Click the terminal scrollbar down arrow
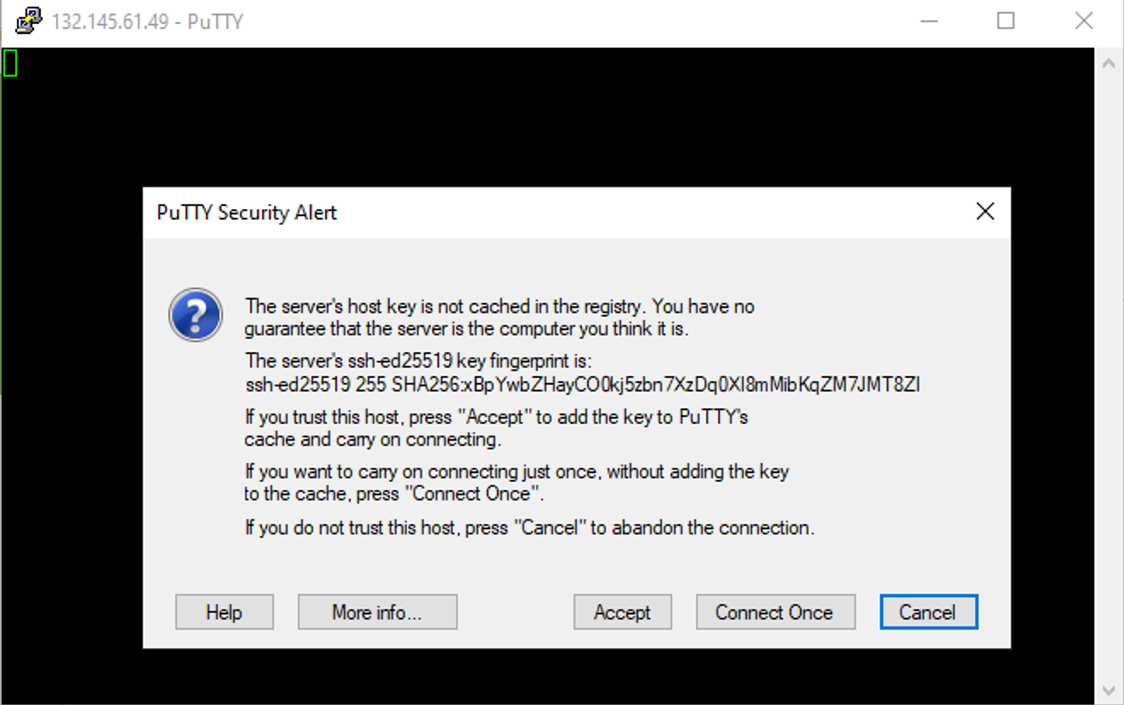This screenshot has height=705, width=1124. [x=1109, y=690]
